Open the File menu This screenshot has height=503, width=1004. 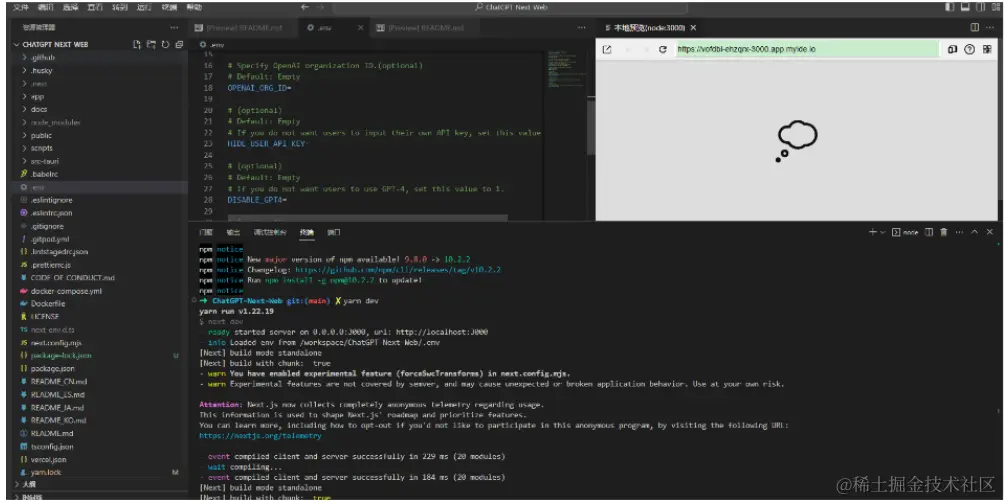[20, 7]
